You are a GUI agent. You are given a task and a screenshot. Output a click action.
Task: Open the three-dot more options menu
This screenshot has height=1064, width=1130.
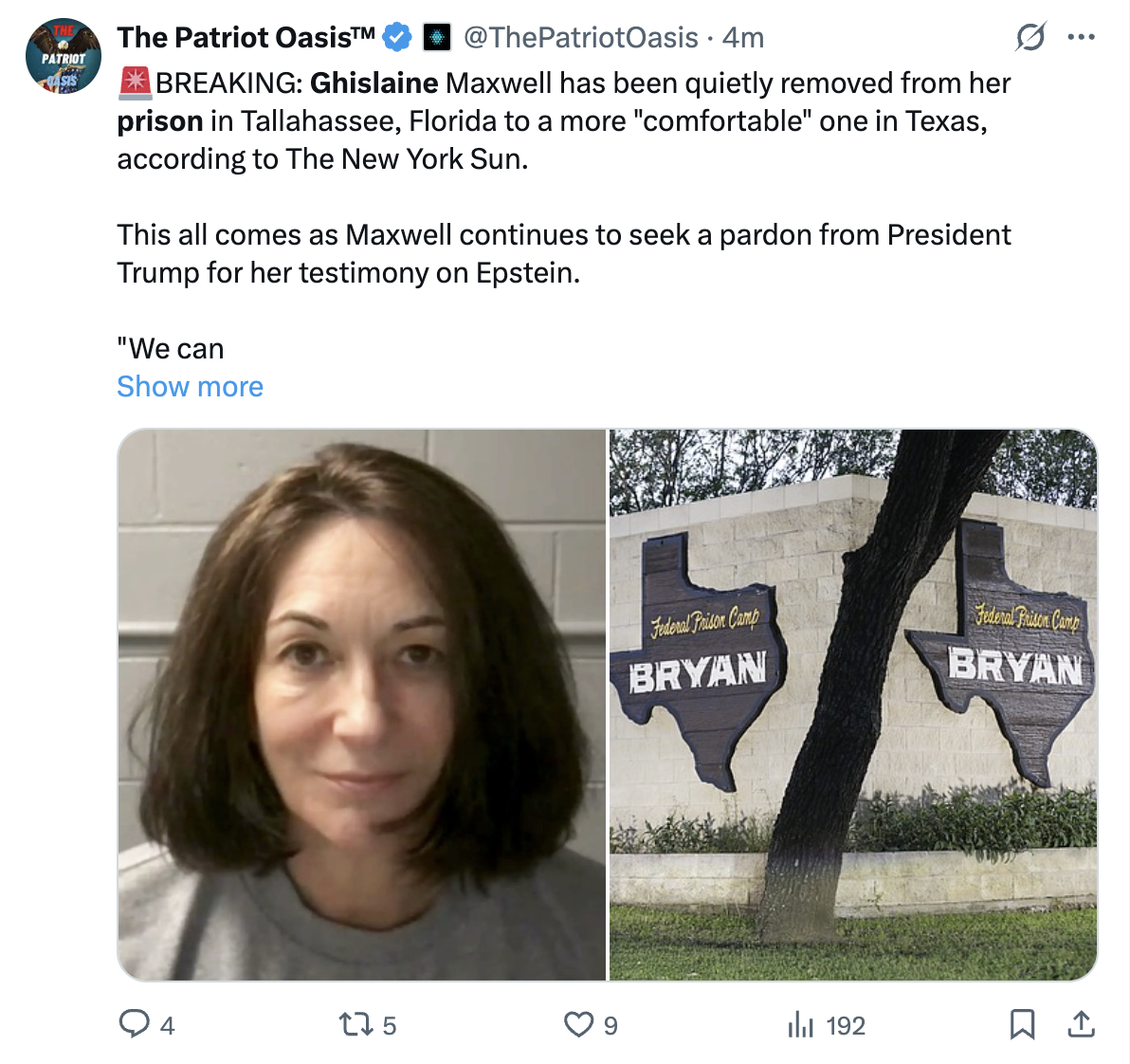tap(1081, 38)
